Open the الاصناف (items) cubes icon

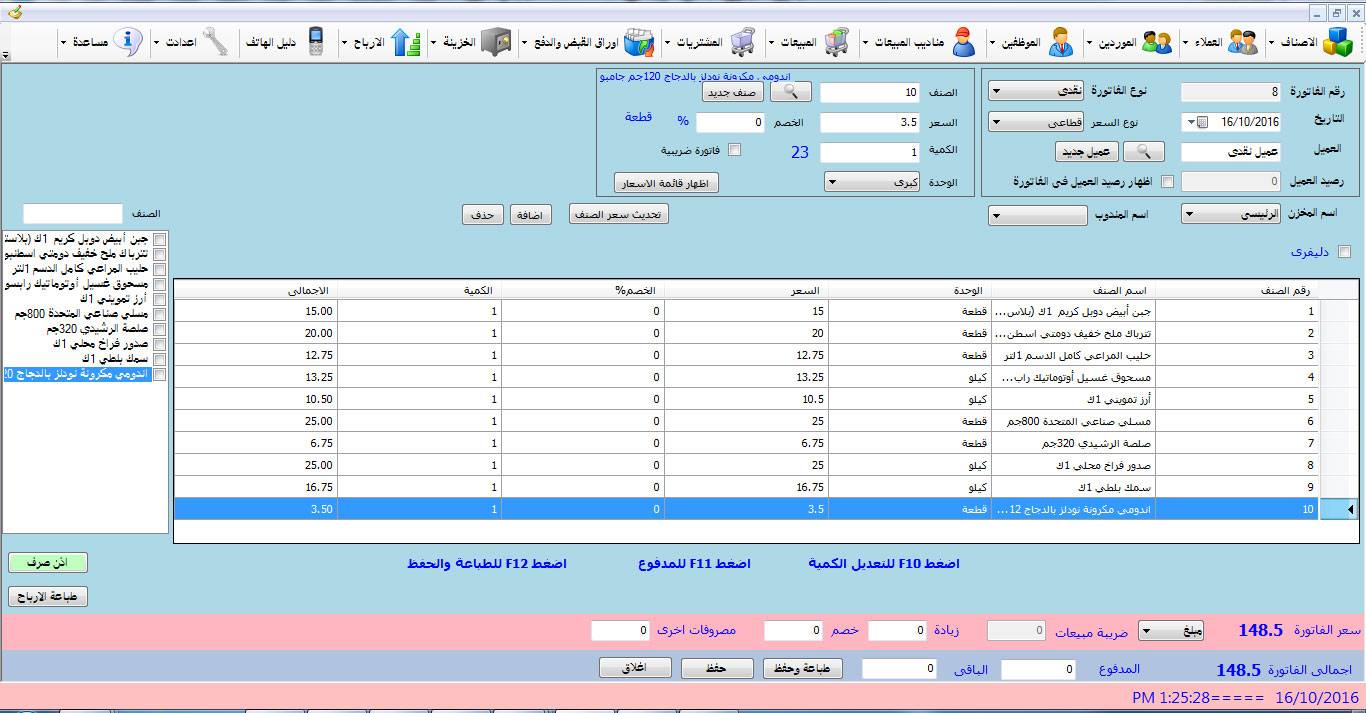tap(1337, 42)
